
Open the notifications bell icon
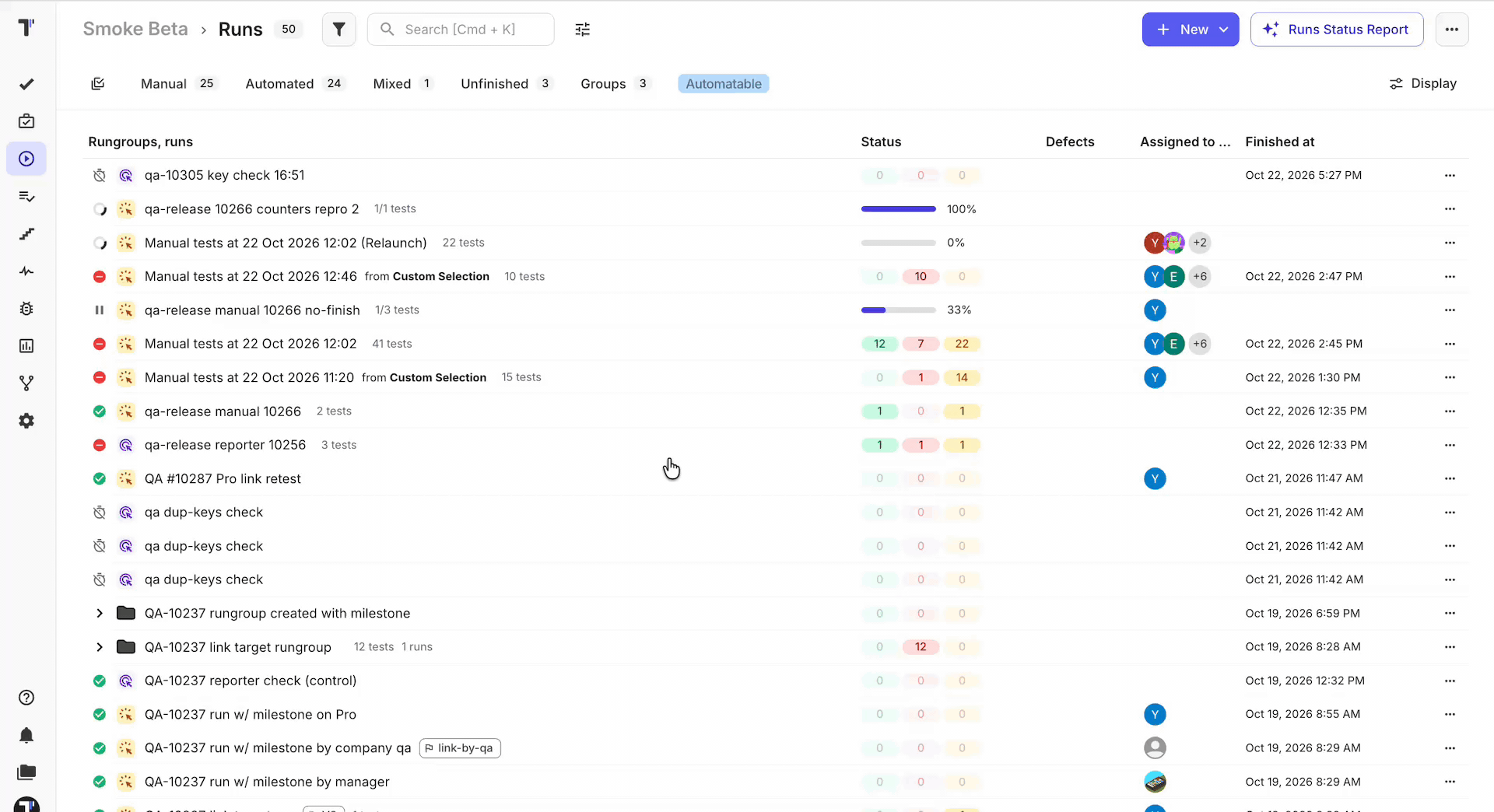pos(26,735)
